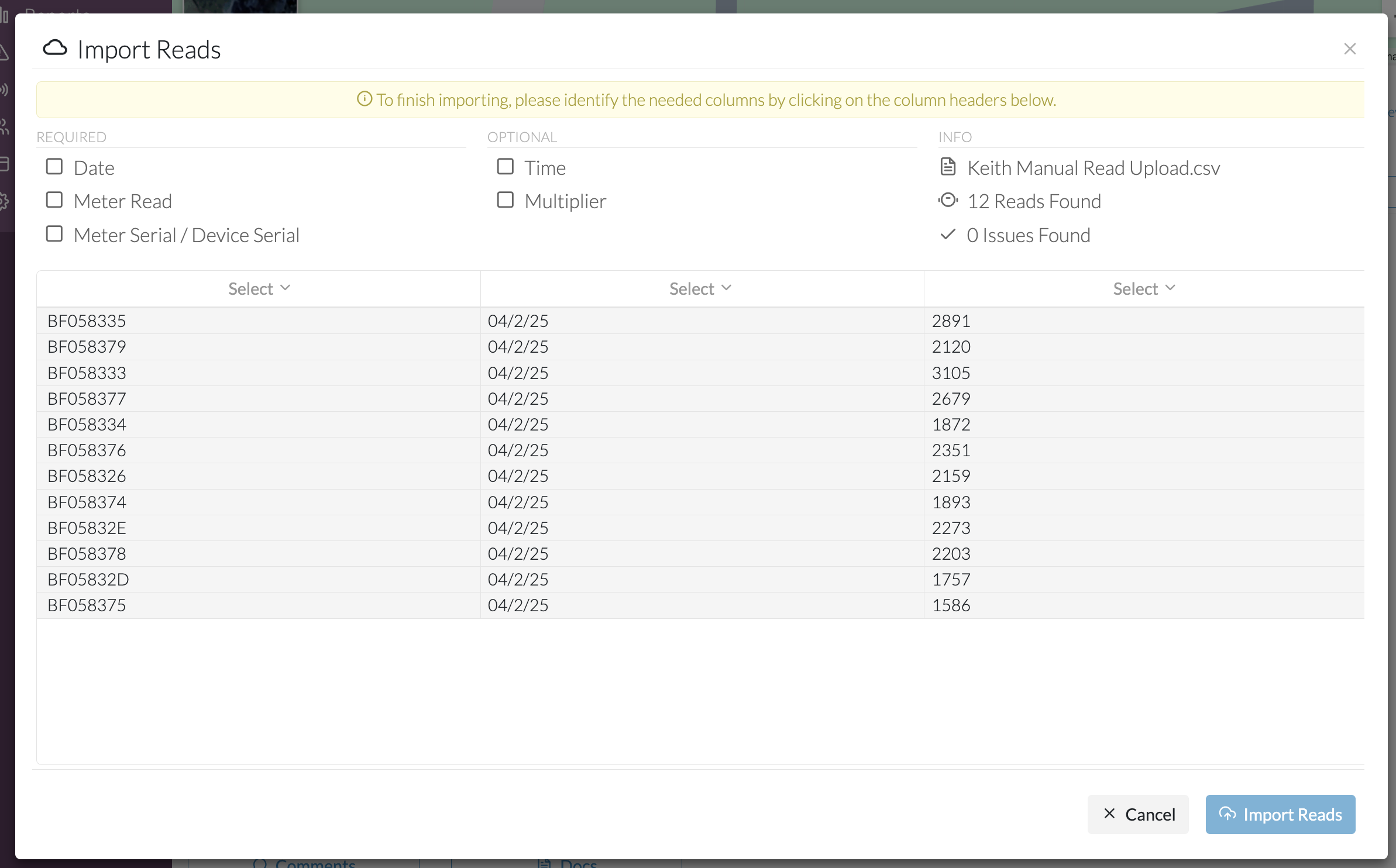This screenshot has width=1396, height=868.
Task: Click the yellow column-identification banner message
Action: tap(716, 100)
